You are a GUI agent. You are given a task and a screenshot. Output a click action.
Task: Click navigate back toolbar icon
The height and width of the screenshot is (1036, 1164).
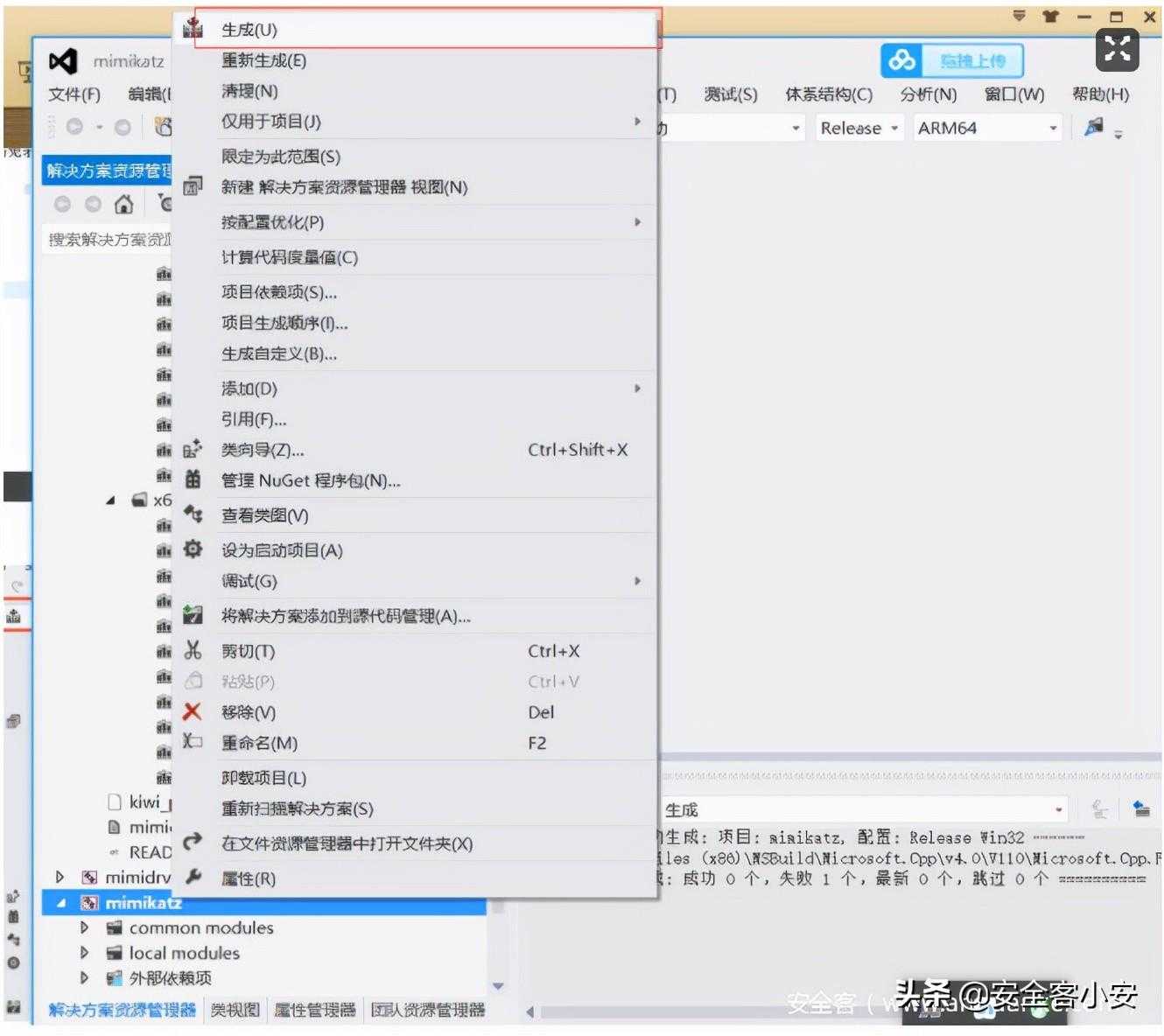(x=74, y=128)
